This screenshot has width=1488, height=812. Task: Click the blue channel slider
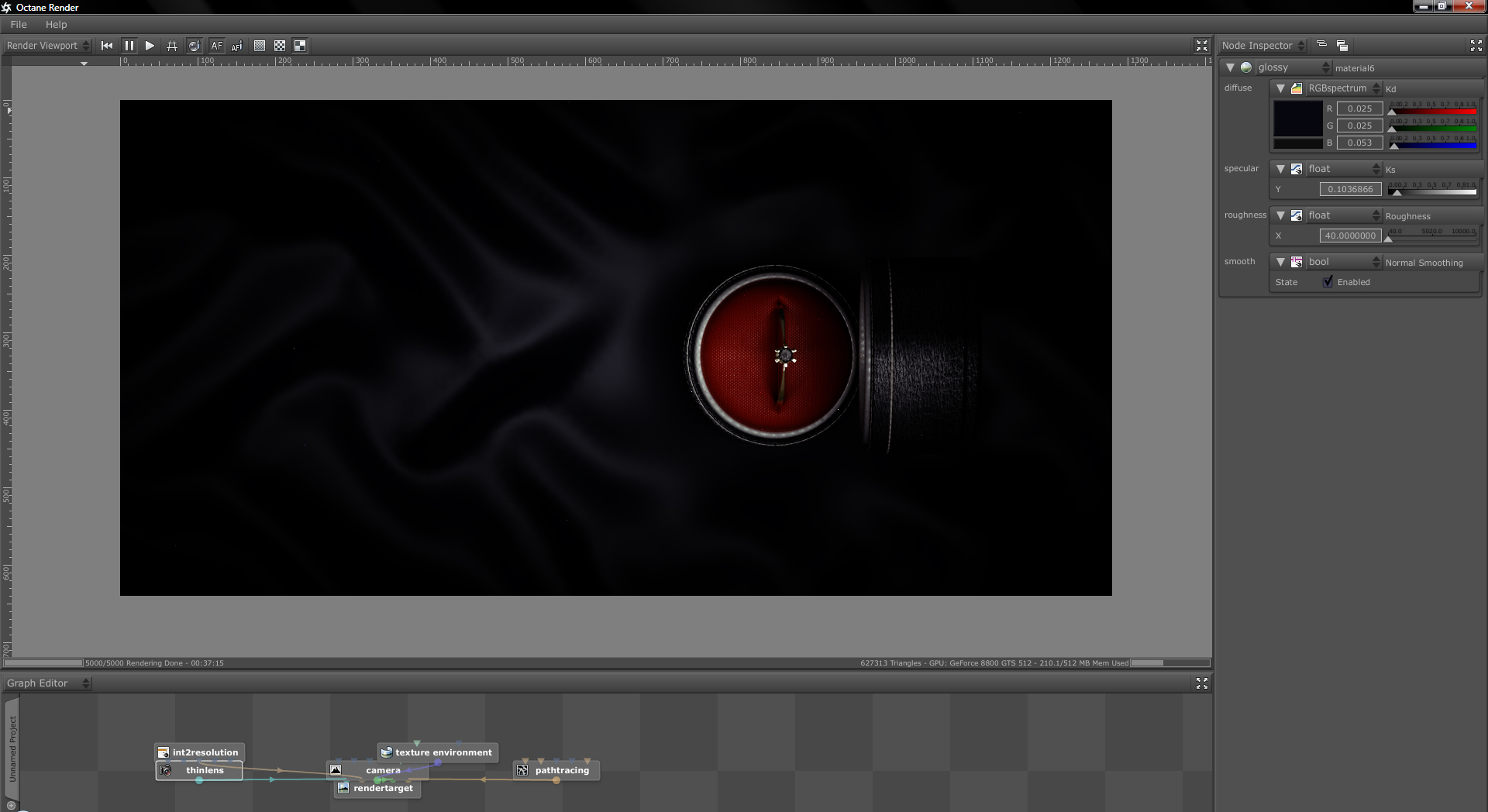(1432, 143)
